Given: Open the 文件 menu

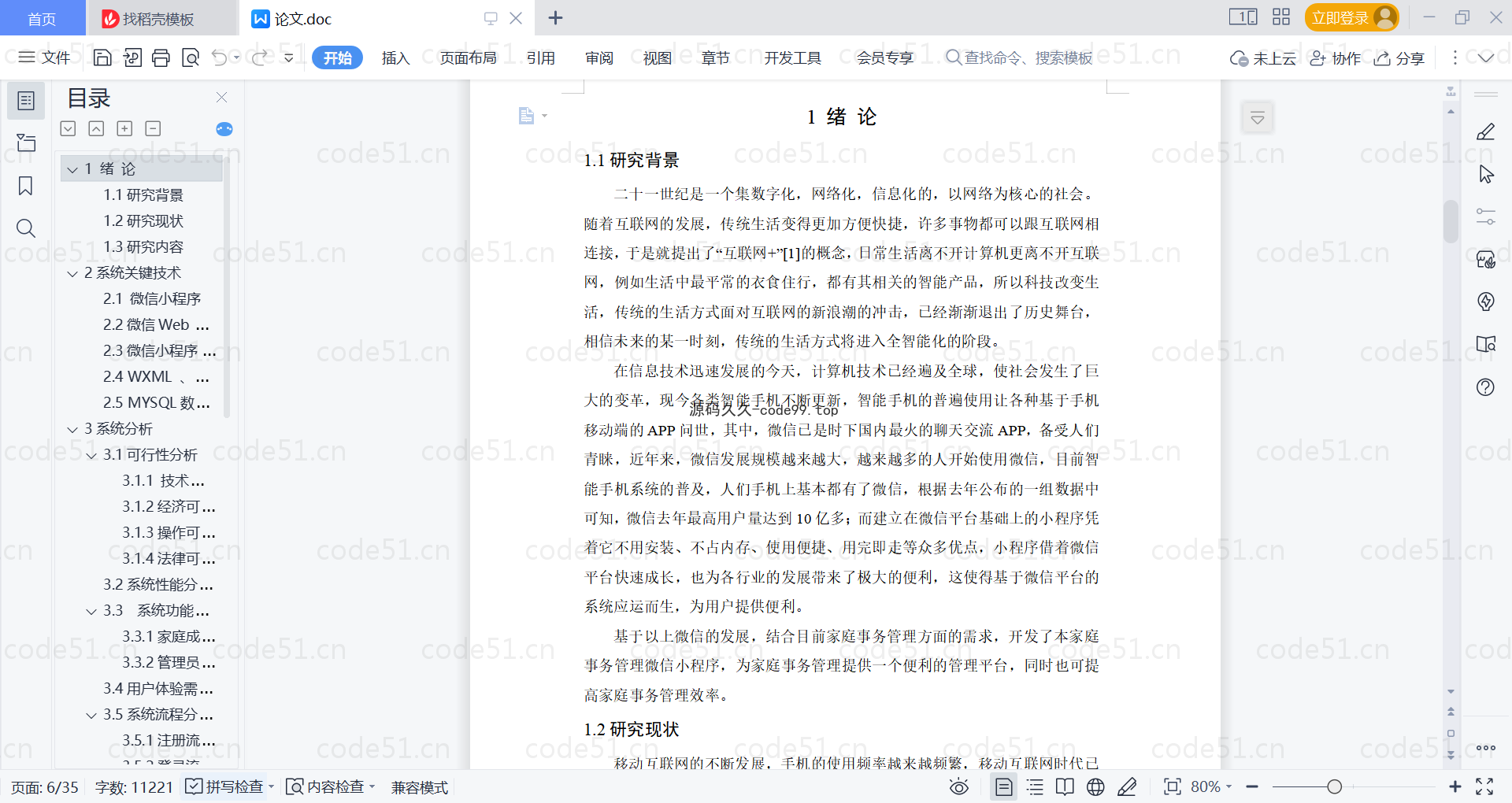Looking at the screenshot, I should 44,57.
